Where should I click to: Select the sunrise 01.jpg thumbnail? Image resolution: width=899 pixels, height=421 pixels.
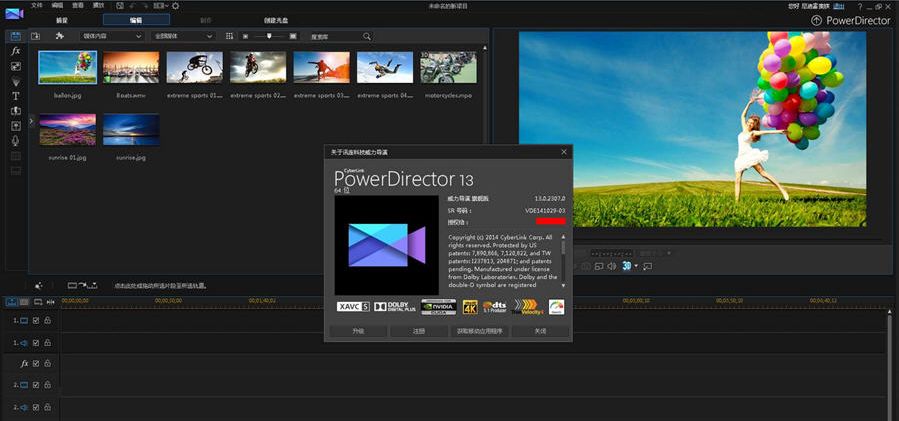[x=68, y=130]
